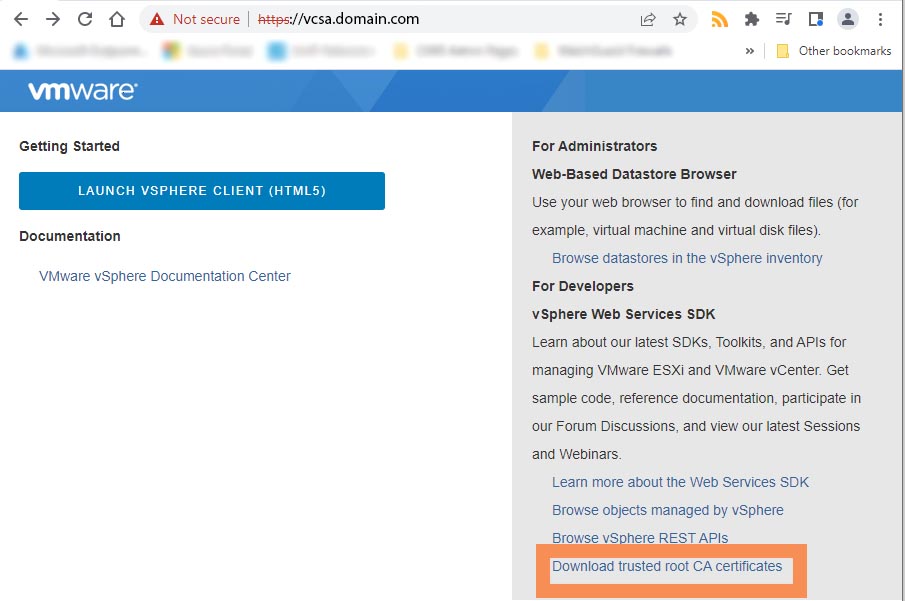This screenshot has height=601, width=905.
Task: Open Browse datastores in the vSphere inventory
Action: pos(687,258)
